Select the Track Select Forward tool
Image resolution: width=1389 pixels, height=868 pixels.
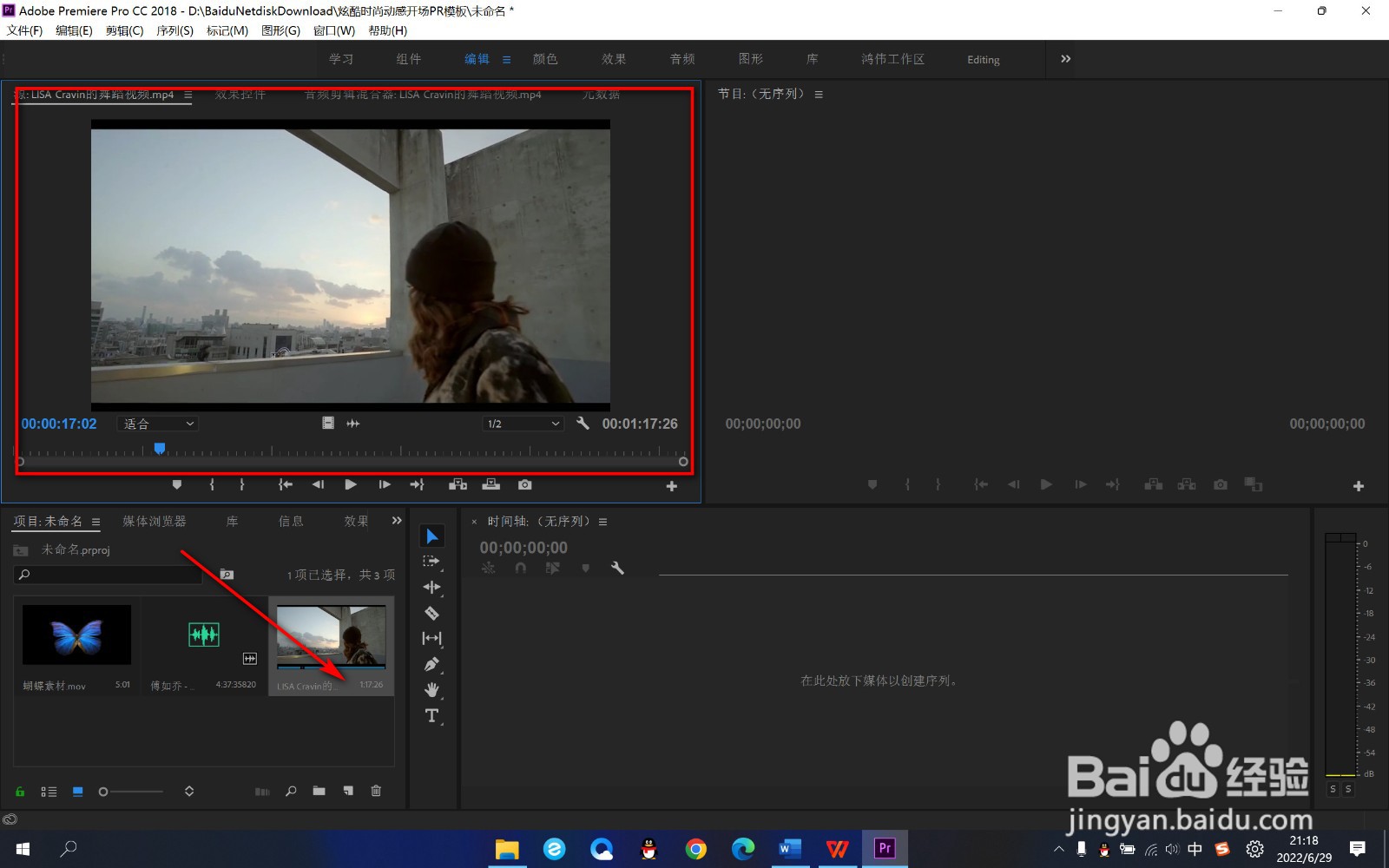pos(431,562)
